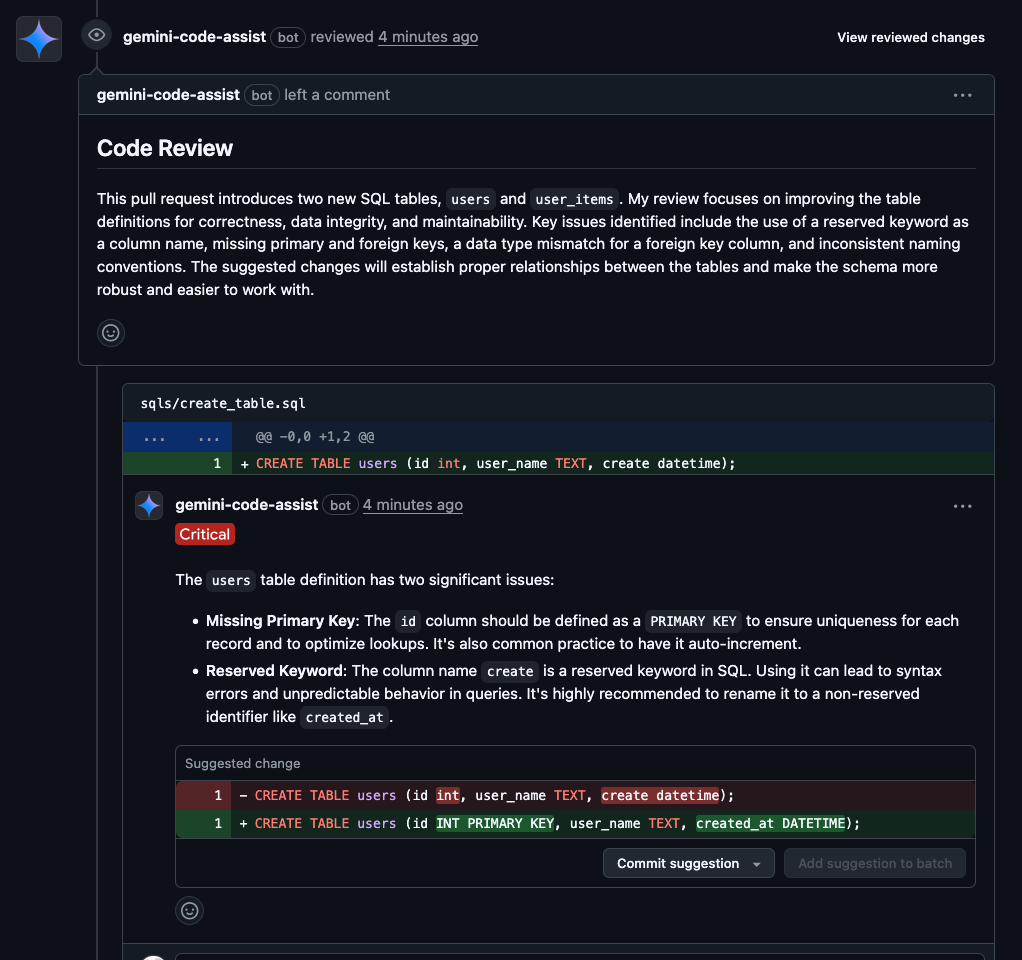Open the gemini-code-assist profile link in review header
Screen dimensions: 1022x960
(x=194, y=37)
